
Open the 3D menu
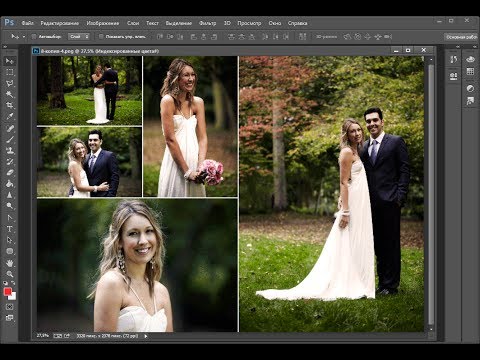pyautogui.click(x=227, y=23)
